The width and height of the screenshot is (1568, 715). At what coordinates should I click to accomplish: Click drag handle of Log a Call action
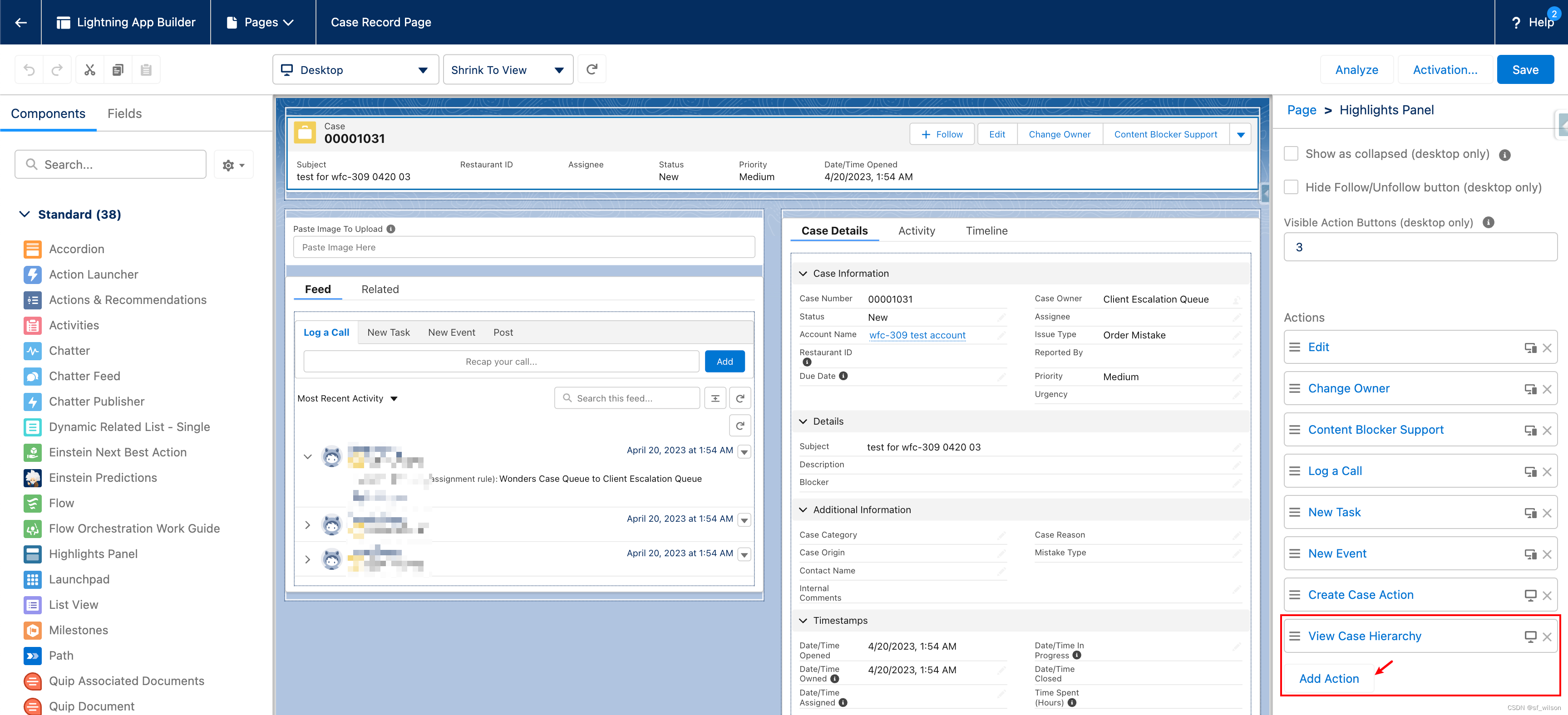(x=1295, y=471)
